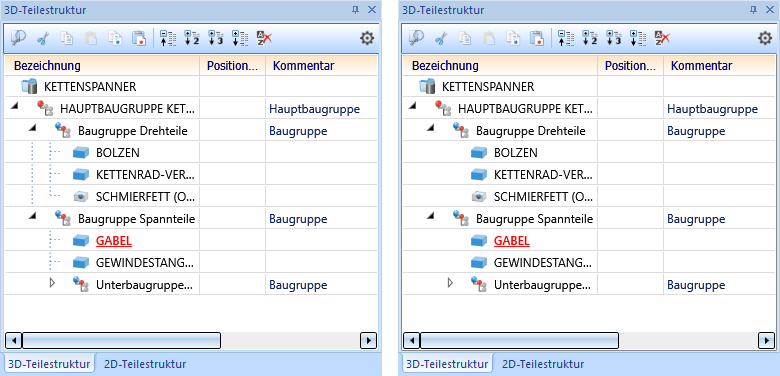The width and height of the screenshot is (780, 376).
Task: Sort by Bezeichnung column header in the right panel
Action: (500, 66)
